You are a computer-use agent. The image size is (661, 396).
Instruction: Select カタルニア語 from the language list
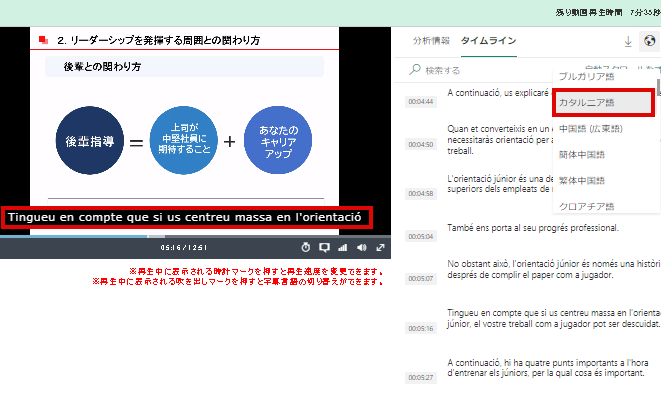[604, 102]
